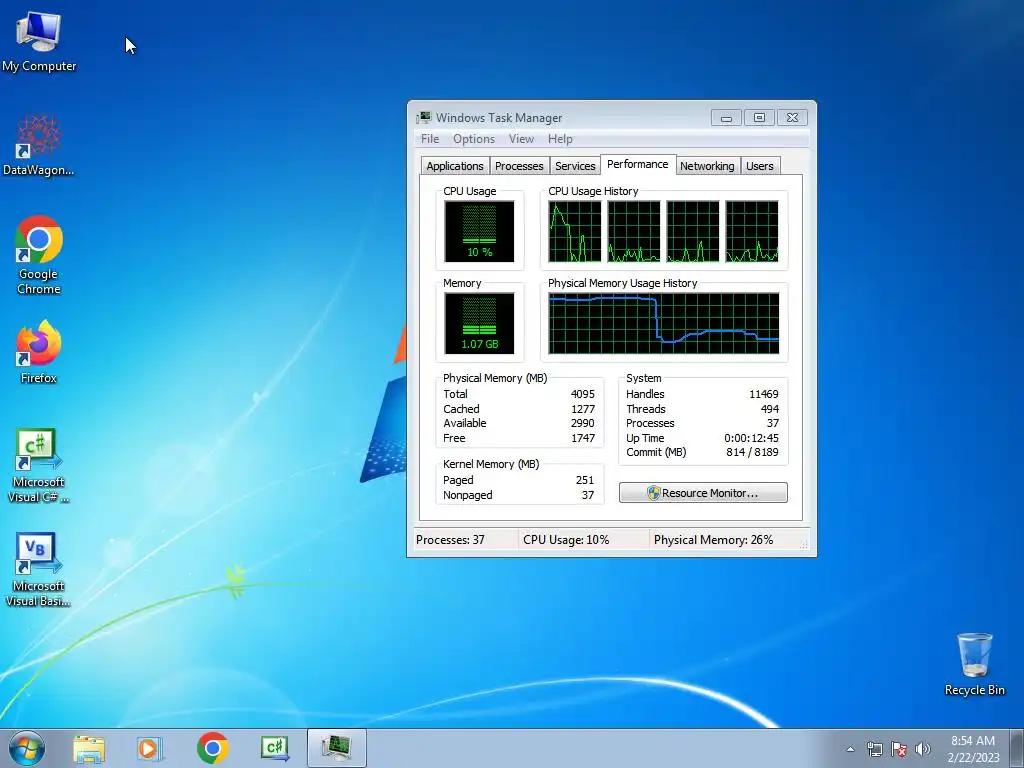Screen dimensions: 1024x768
Task: Click the Up Time value 0:00:12:45
Action: pyautogui.click(x=751, y=438)
